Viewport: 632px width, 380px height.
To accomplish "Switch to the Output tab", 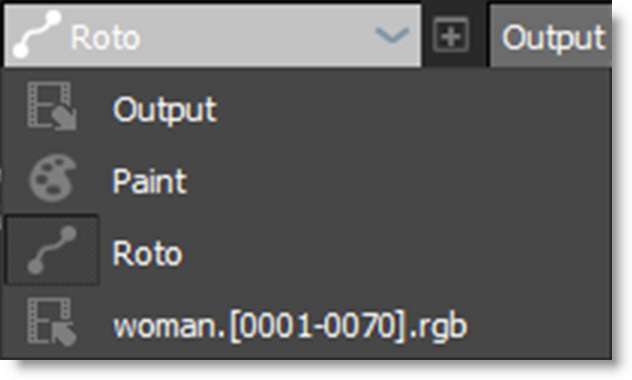I will (551, 36).
